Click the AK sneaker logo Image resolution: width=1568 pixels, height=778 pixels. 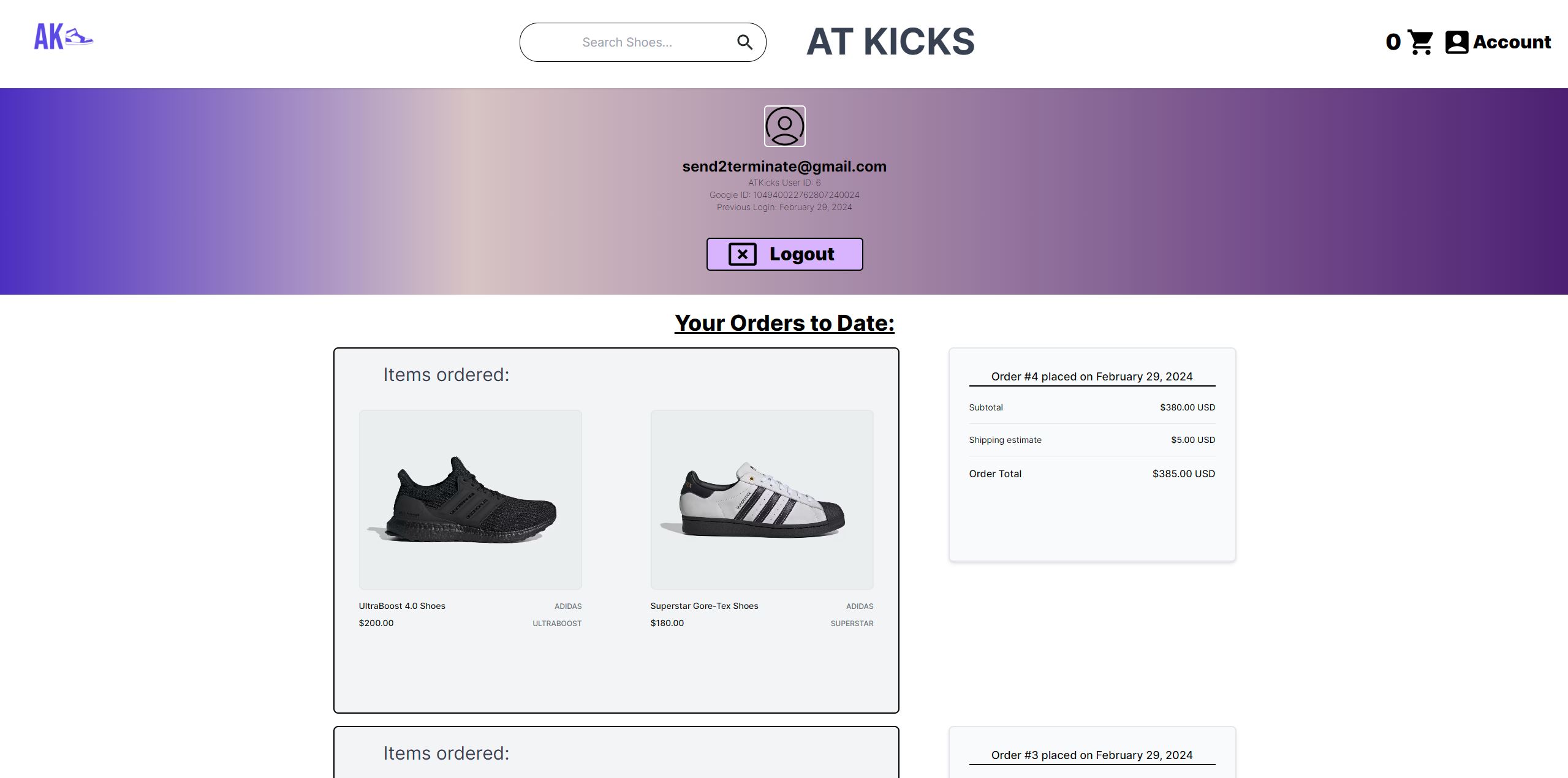(x=64, y=37)
